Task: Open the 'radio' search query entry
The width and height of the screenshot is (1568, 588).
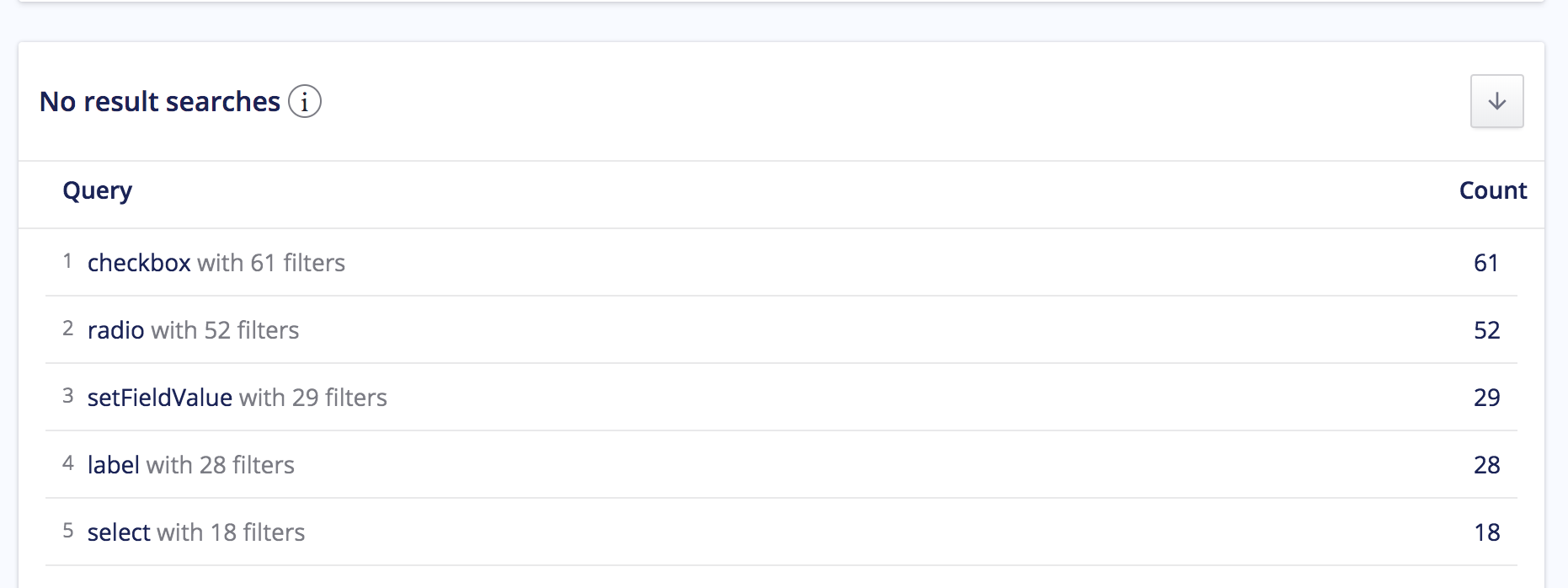Action: tap(115, 329)
